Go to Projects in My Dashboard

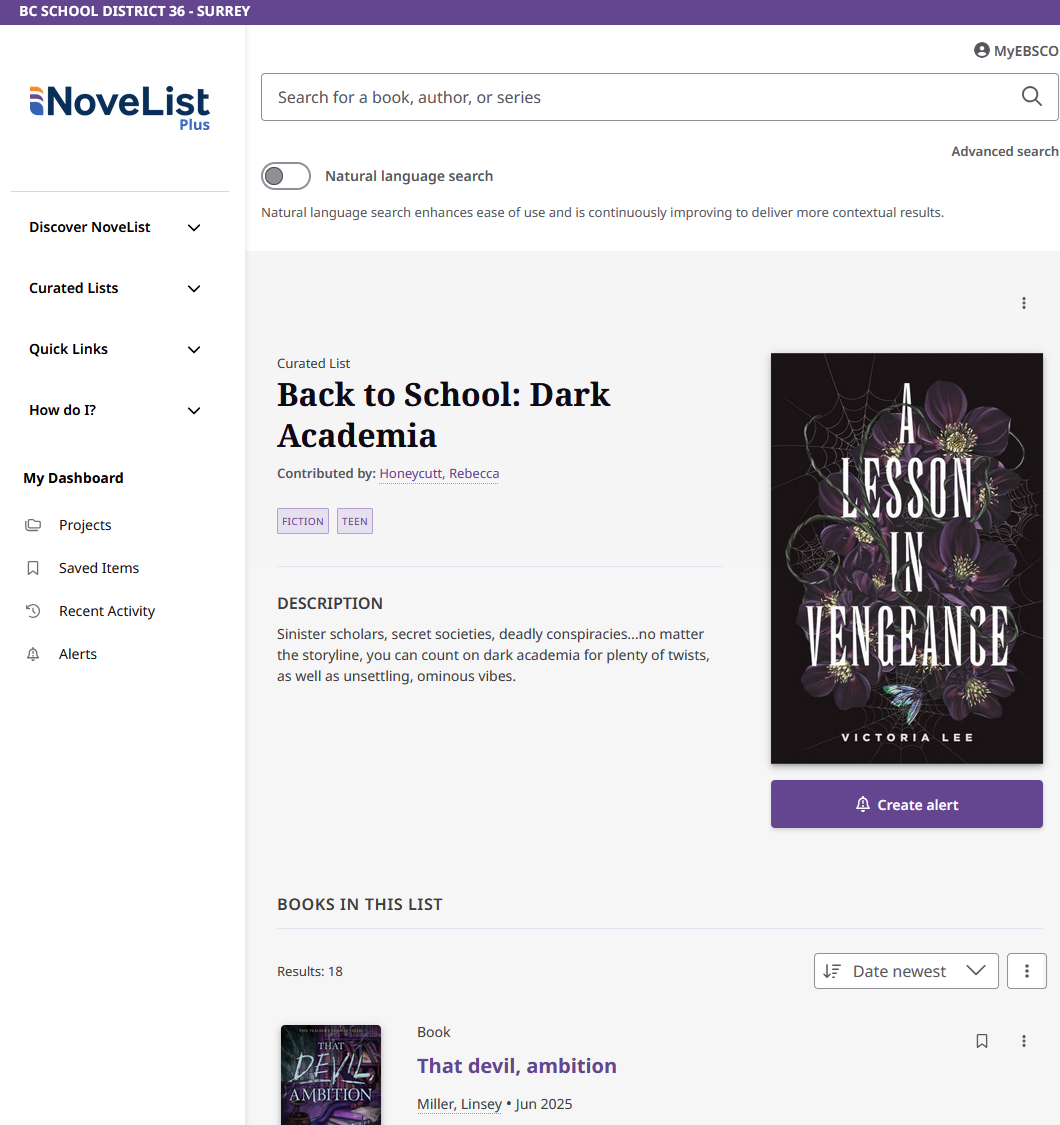85,525
